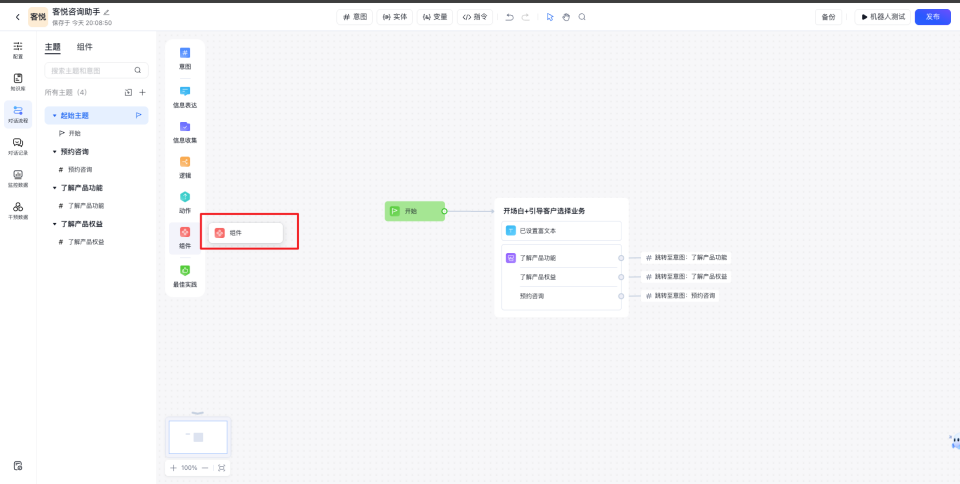Image resolution: width=960 pixels, height=484 pixels.
Task: Switch to the 组件 tab
Action: click(x=85, y=47)
